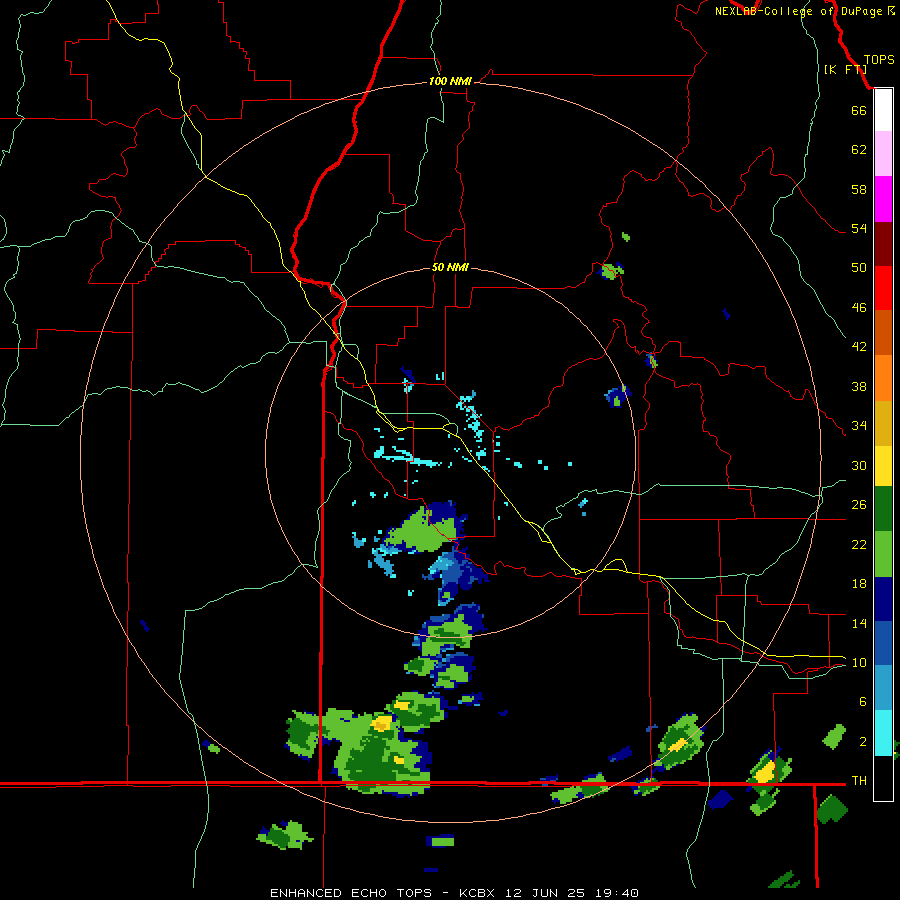This screenshot has height=900, width=900.
Task: Click the "58" legend value
Action: (859, 189)
